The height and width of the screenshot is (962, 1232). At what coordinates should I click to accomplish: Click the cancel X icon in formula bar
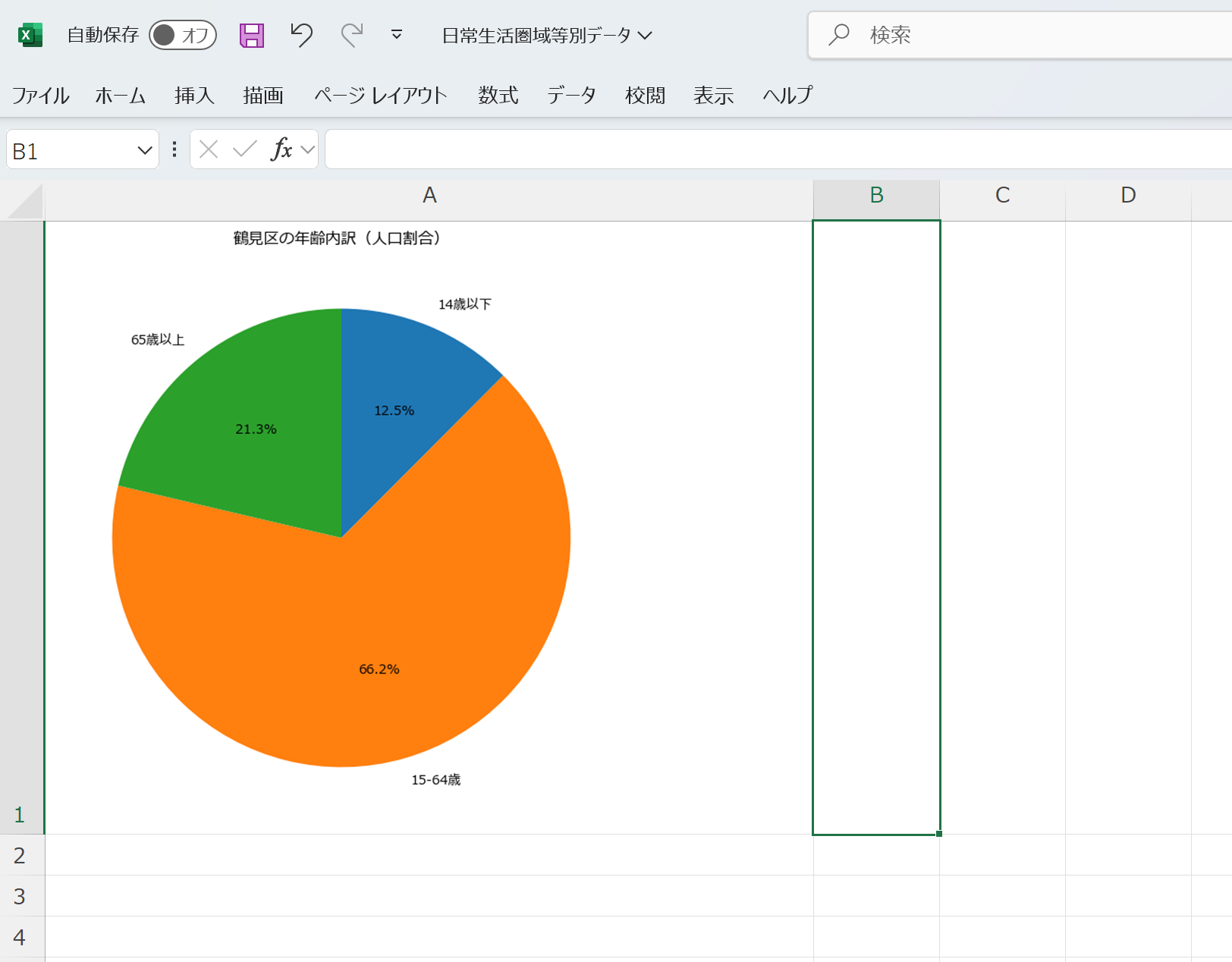click(209, 150)
